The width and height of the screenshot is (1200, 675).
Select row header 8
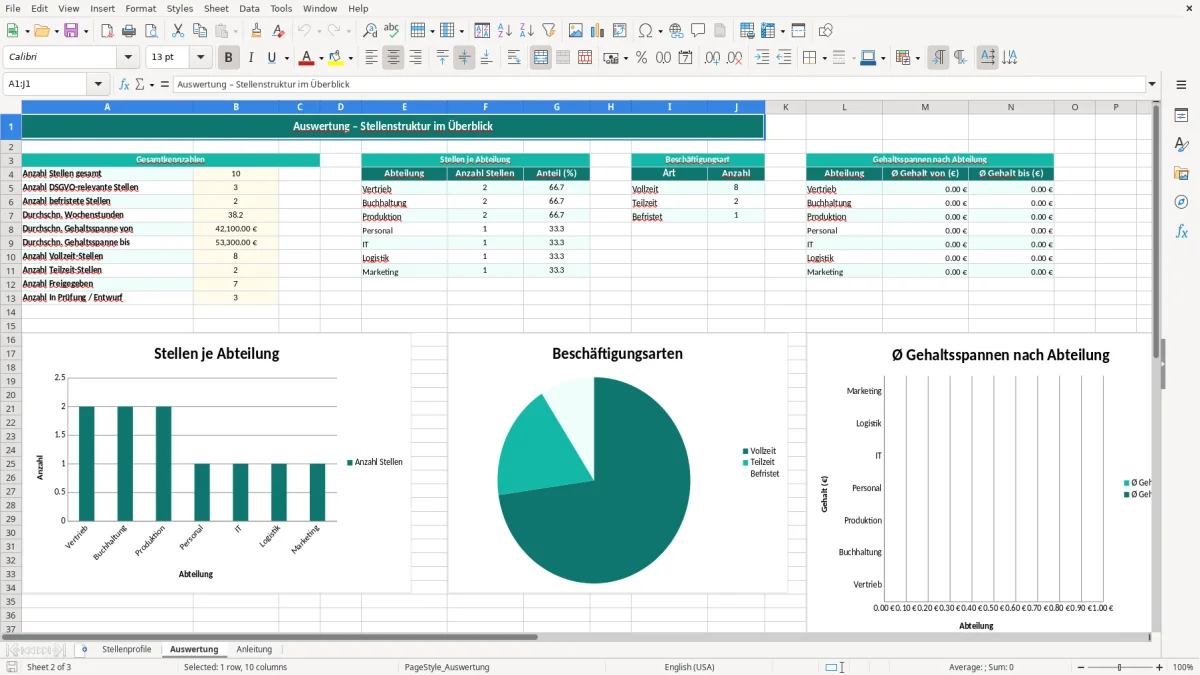[10, 229]
